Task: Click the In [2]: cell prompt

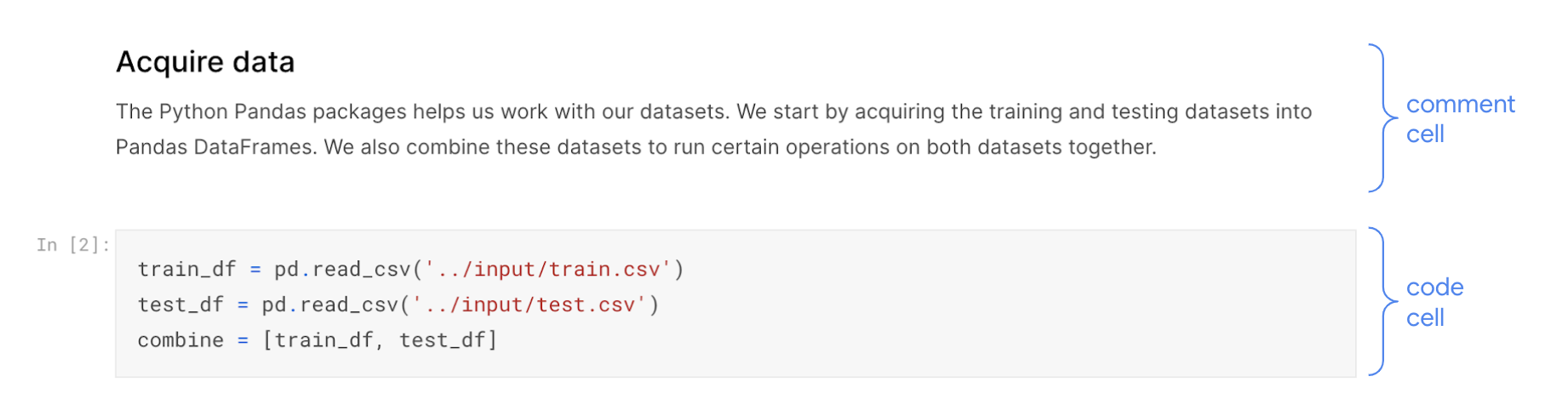Action: point(73,245)
